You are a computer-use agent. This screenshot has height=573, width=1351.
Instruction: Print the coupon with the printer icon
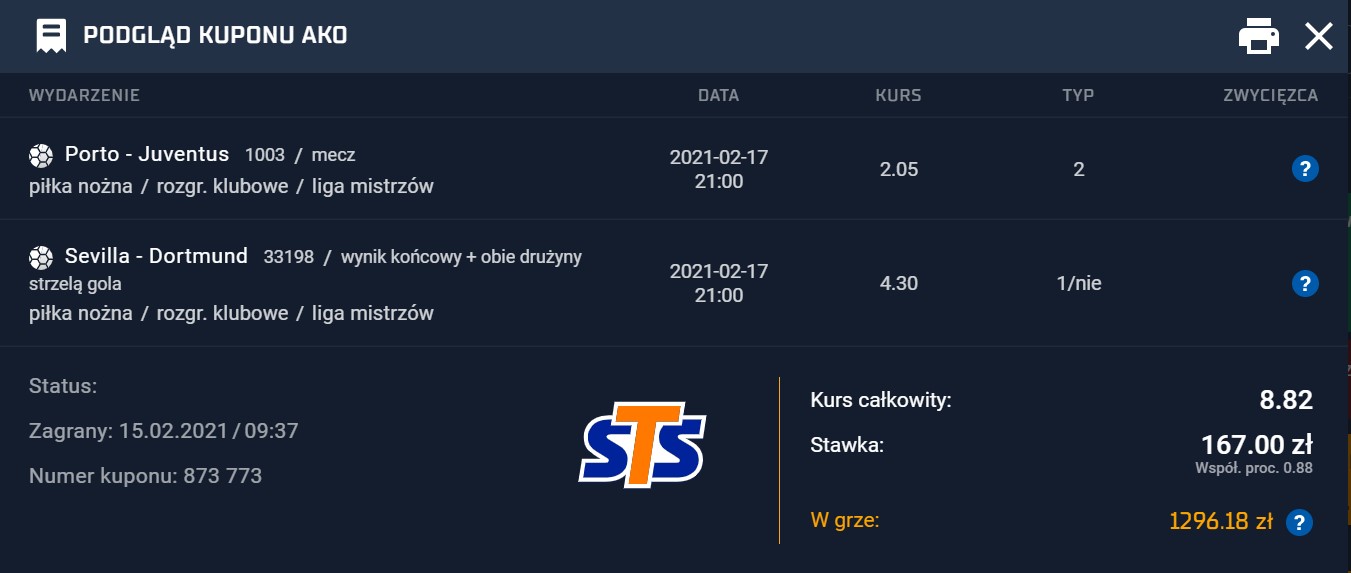(x=1259, y=36)
